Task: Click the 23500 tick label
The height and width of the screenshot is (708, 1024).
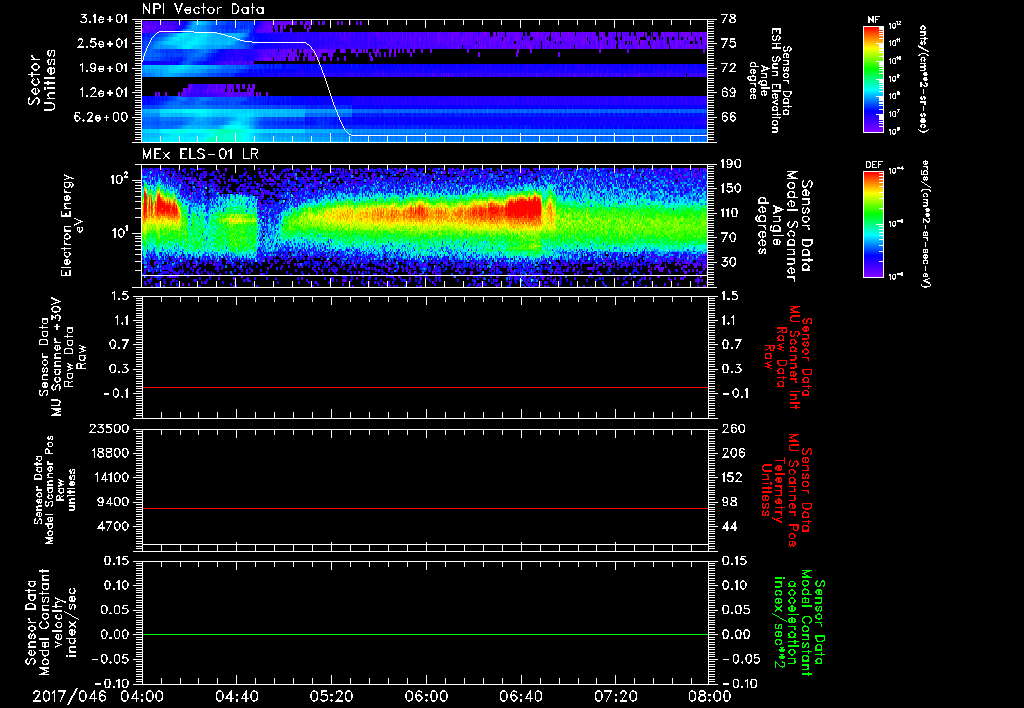Action: (x=108, y=429)
